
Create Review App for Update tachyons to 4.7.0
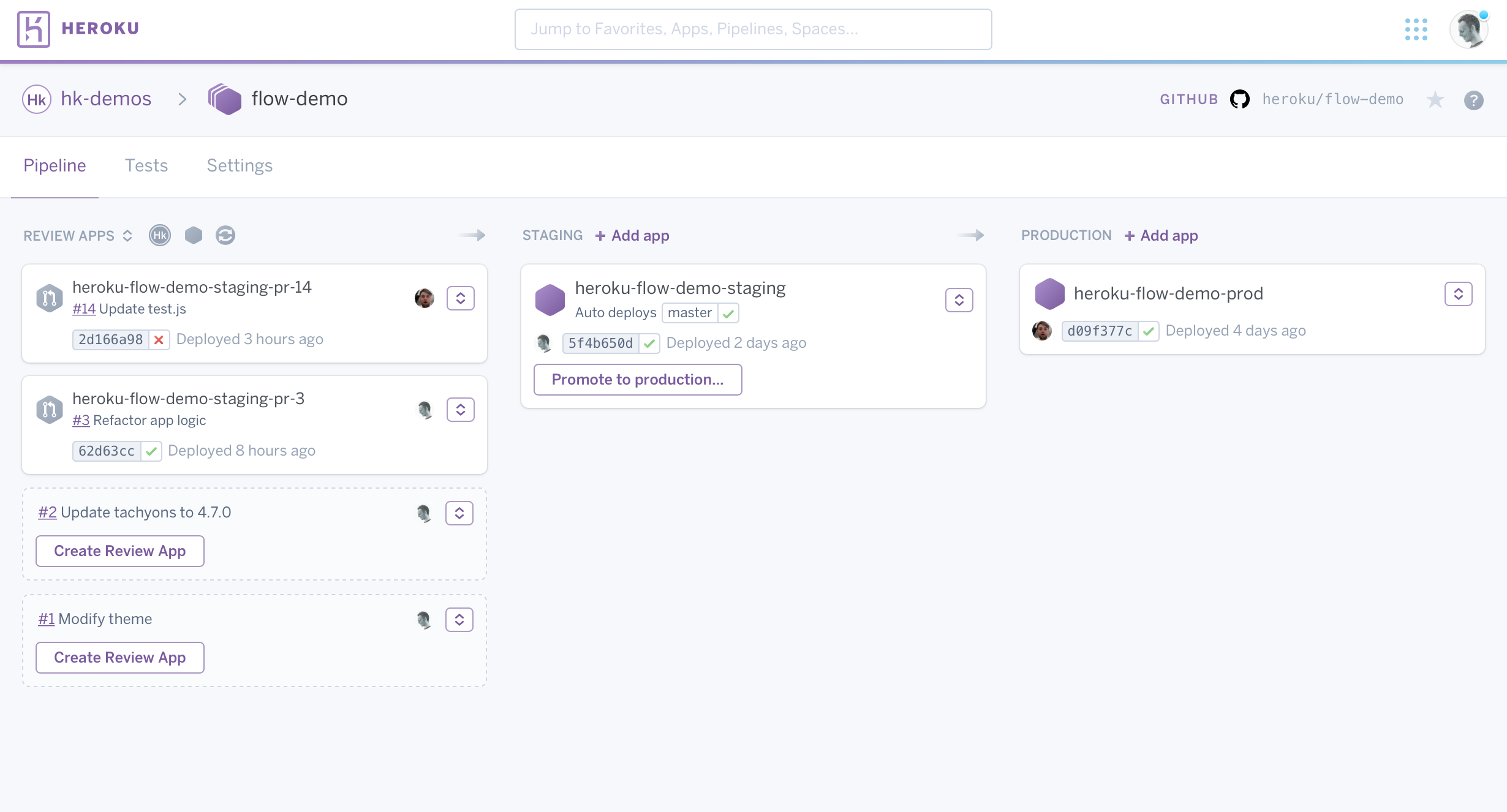point(120,551)
